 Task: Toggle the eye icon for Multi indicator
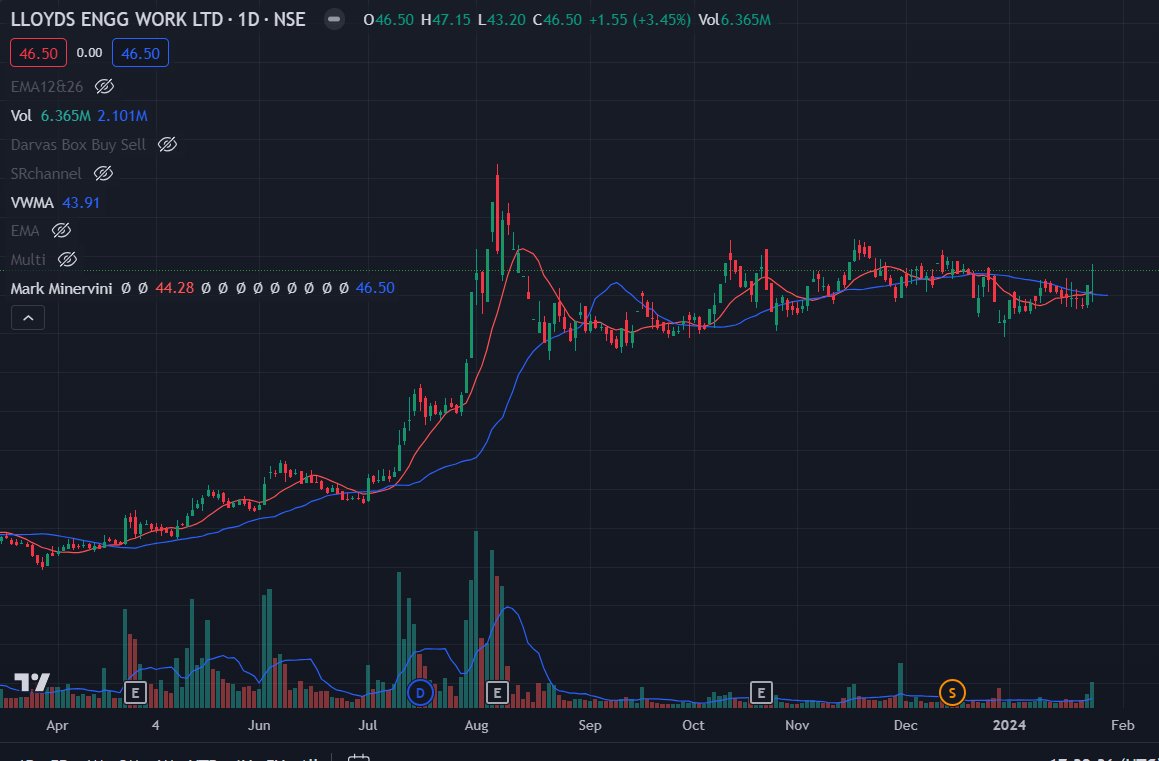[67, 260]
